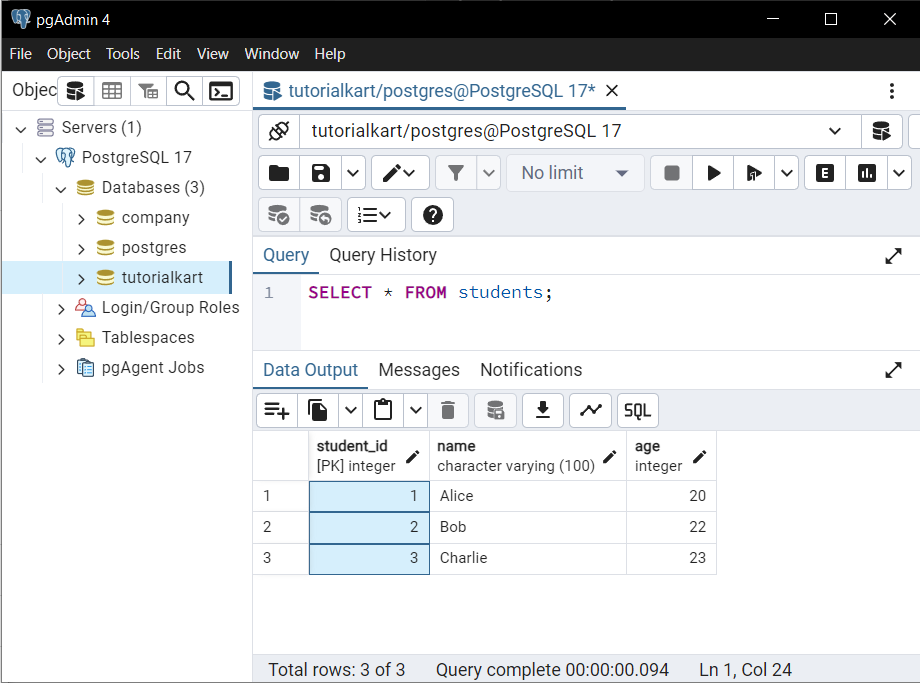Open the Edit menu
Viewport: 920px width, 683px height.
(x=168, y=54)
